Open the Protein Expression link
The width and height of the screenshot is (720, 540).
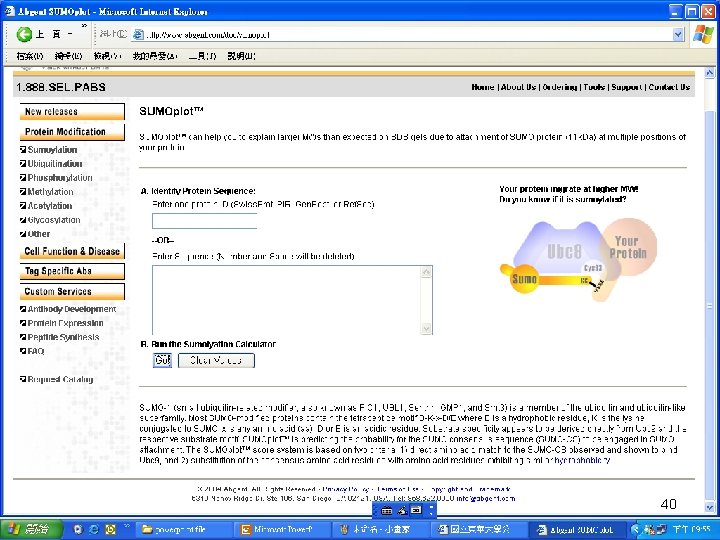(65, 323)
